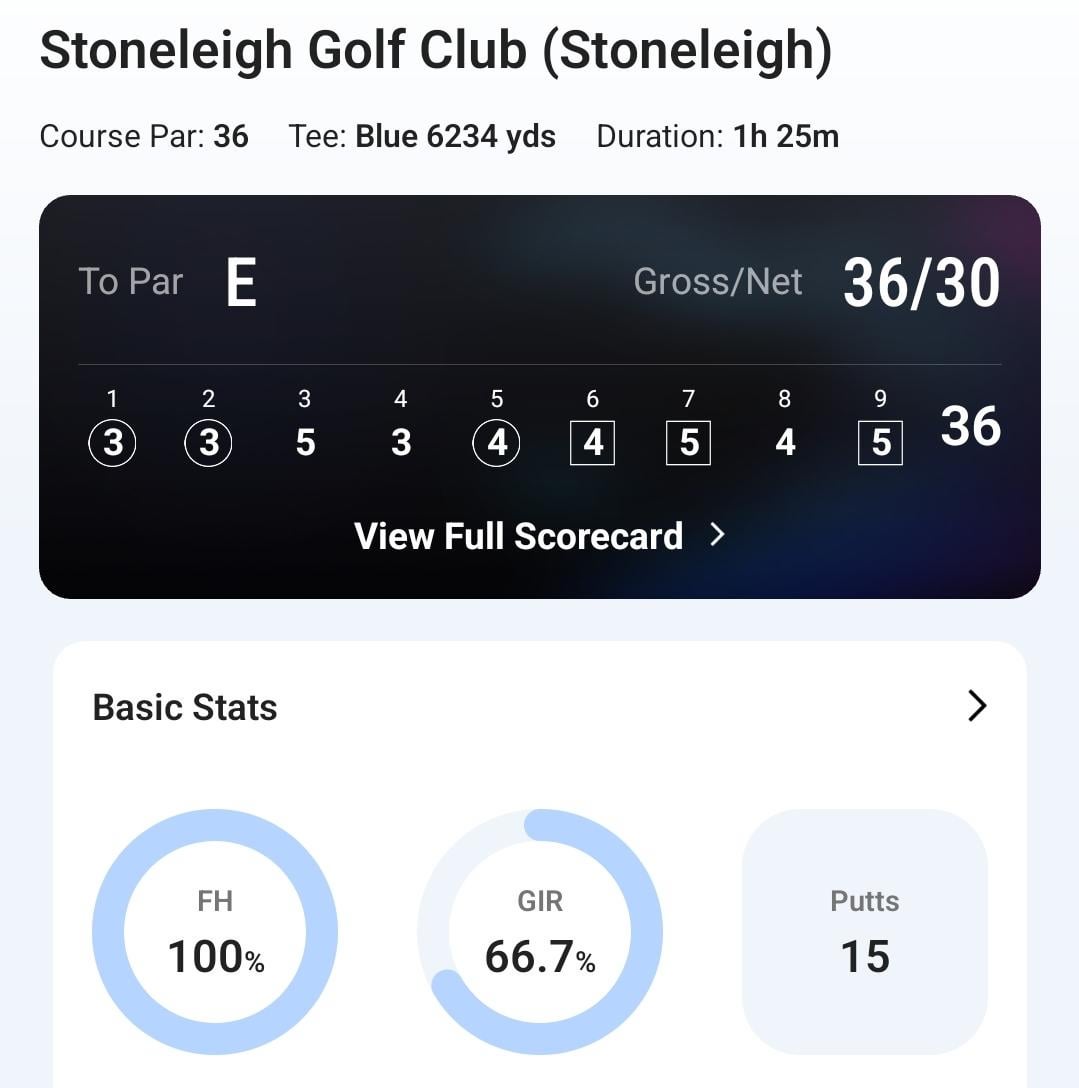This screenshot has width=1079, height=1088.
Task: Tap the circled score on hole 2
Action: click(x=208, y=442)
